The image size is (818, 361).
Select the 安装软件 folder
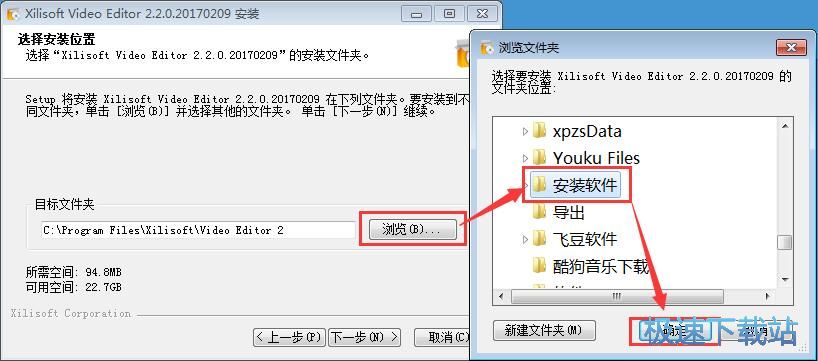(585, 185)
